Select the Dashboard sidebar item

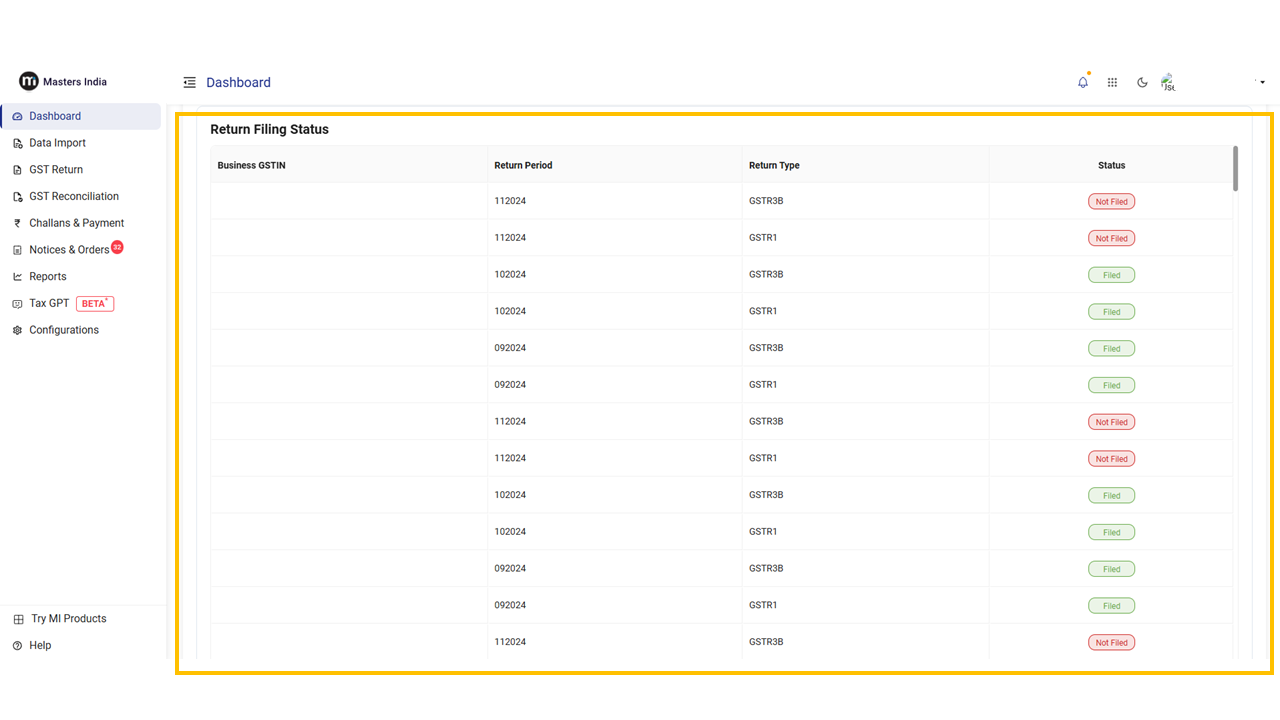tap(55, 116)
